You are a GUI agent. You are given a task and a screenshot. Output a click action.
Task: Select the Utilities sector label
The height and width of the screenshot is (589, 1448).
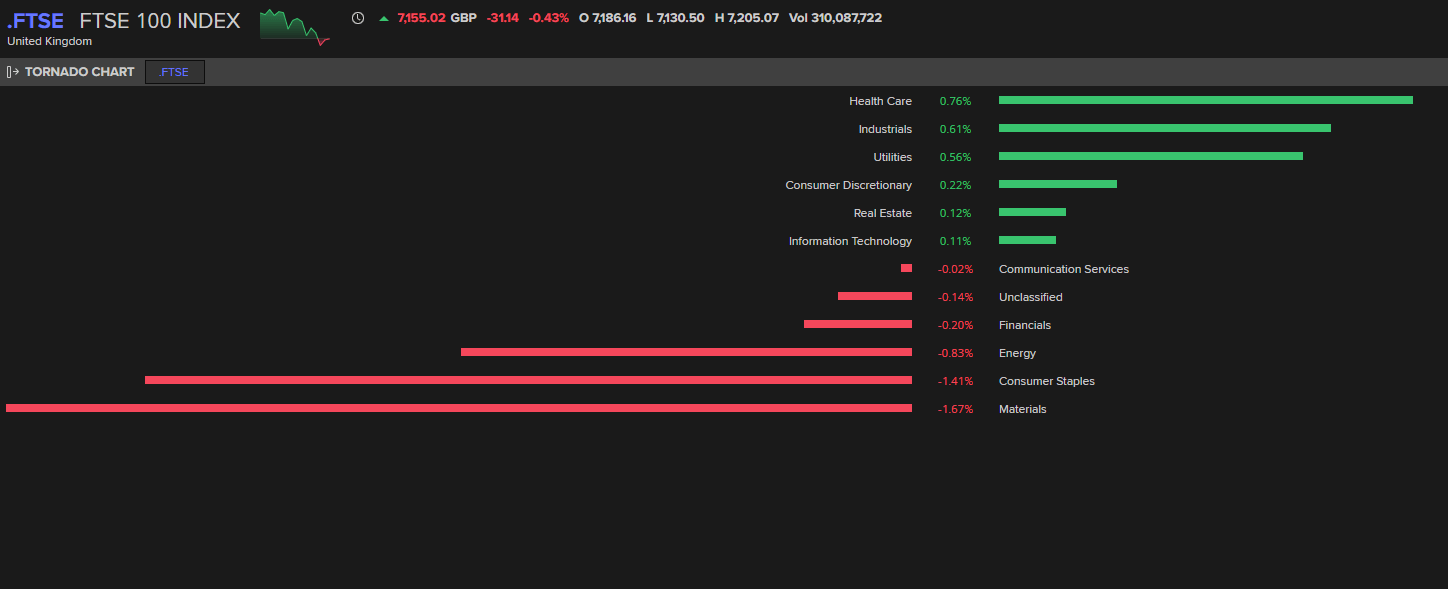click(893, 157)
